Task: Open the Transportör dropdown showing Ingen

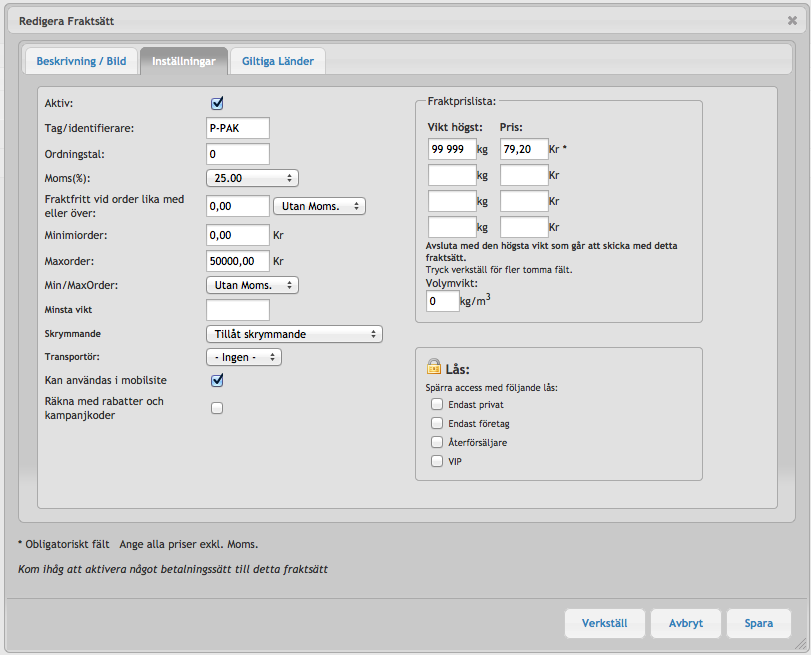Action: click(244, 357)
